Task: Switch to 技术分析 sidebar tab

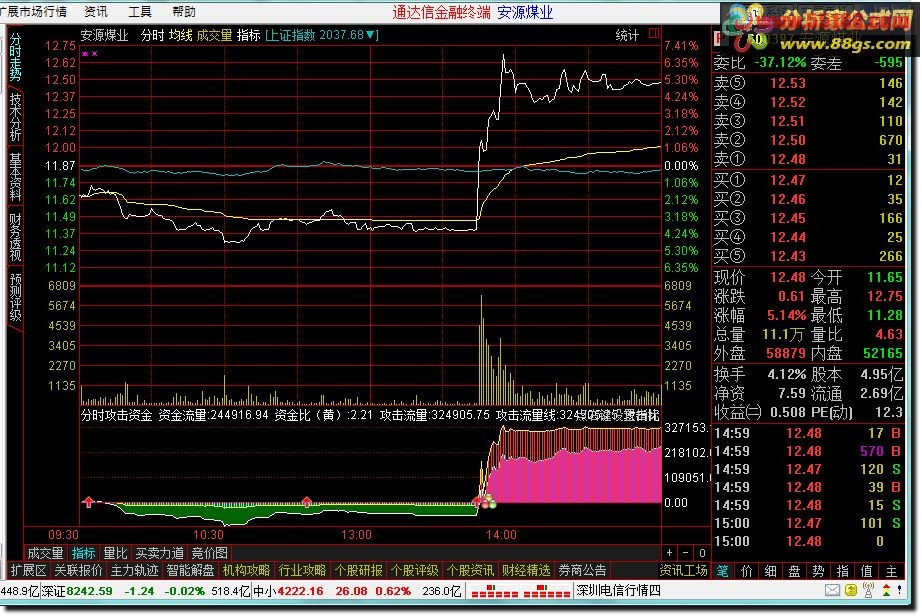Action: [15, 116]
